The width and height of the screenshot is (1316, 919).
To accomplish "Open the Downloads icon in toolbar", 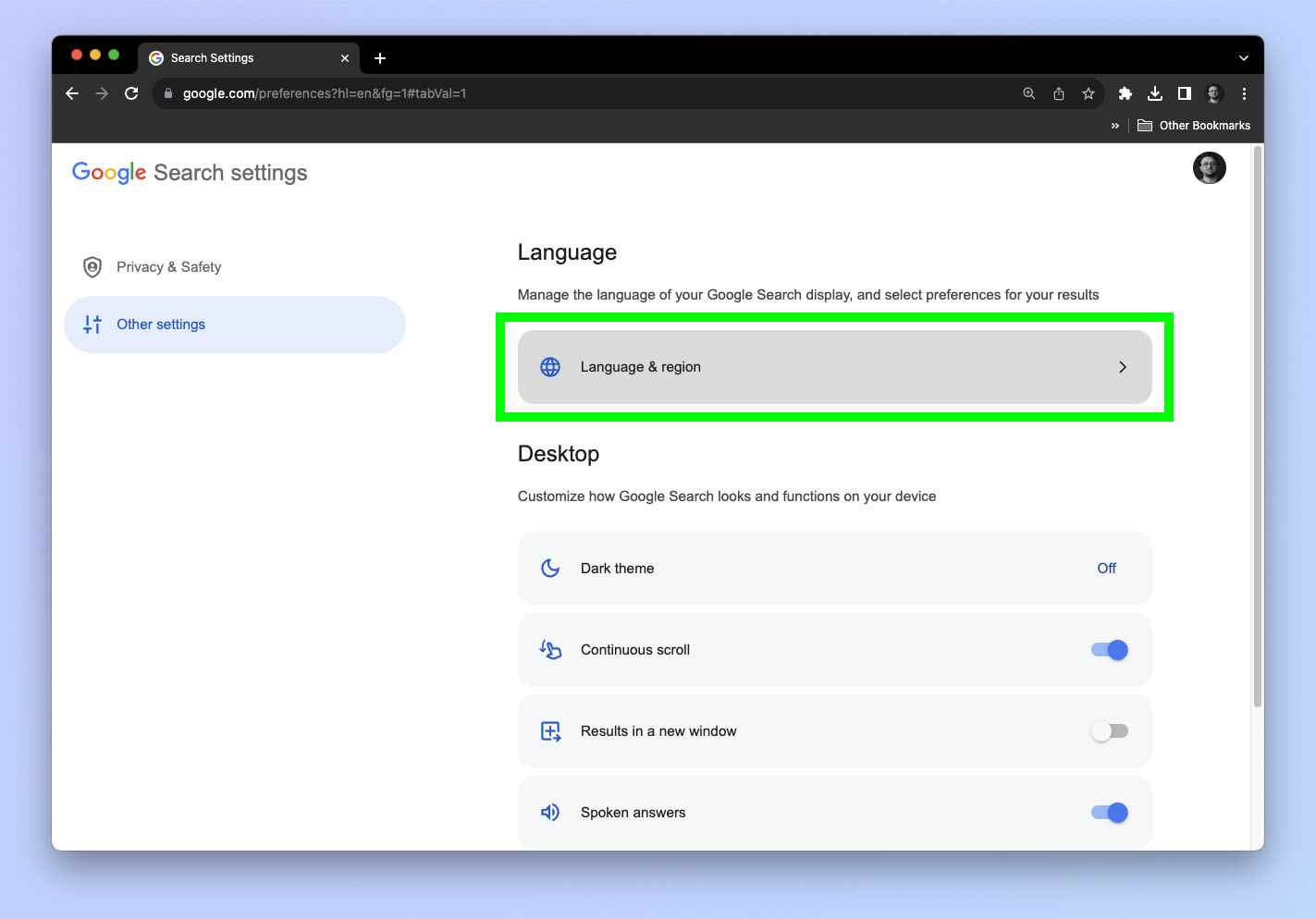I will point(1155,93).
